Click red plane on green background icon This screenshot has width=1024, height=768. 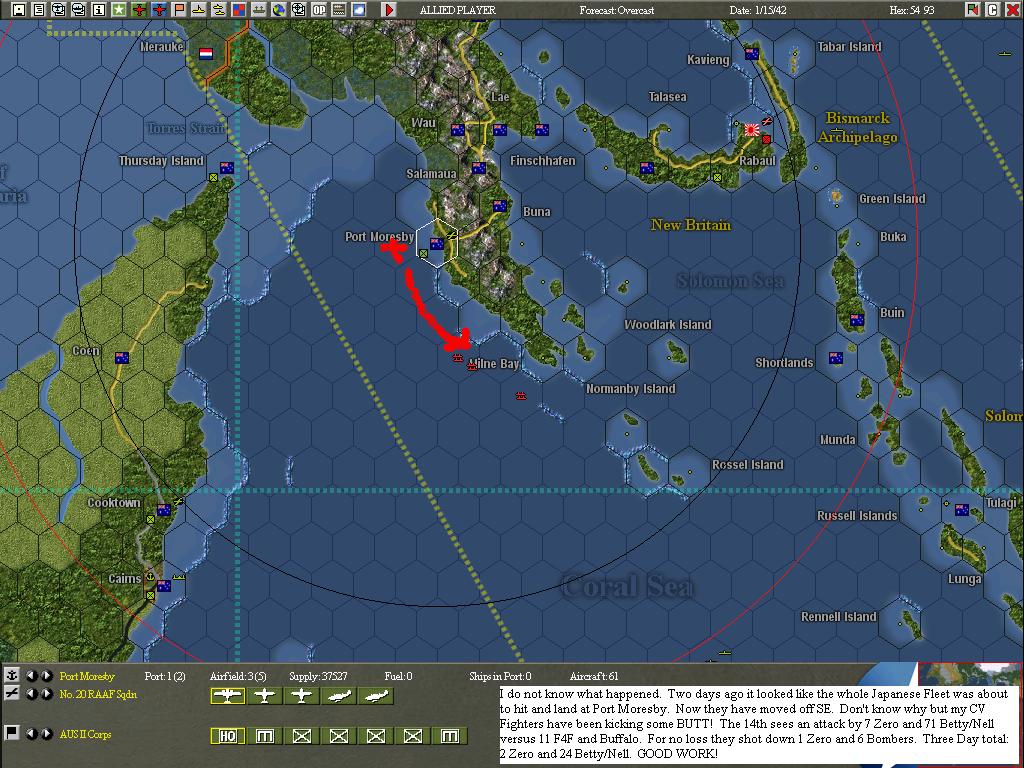point(138,10)
